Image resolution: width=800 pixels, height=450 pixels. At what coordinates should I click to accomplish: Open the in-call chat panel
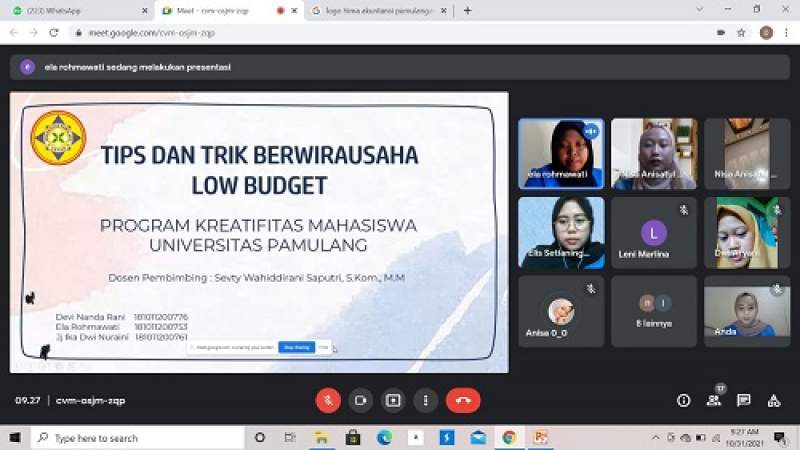(x=744, y=401)
